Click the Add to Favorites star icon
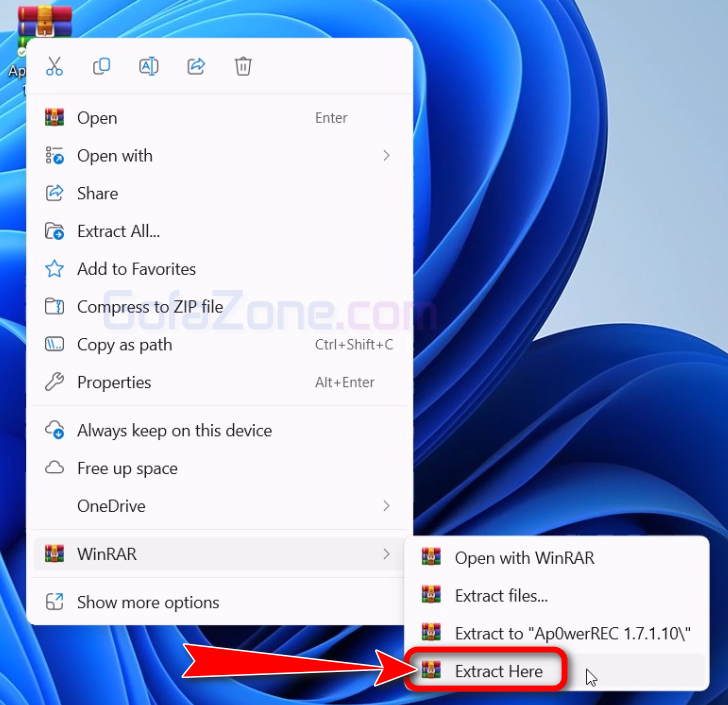The width and height of the screenshot is (728, 705). [x=55, y=269]
